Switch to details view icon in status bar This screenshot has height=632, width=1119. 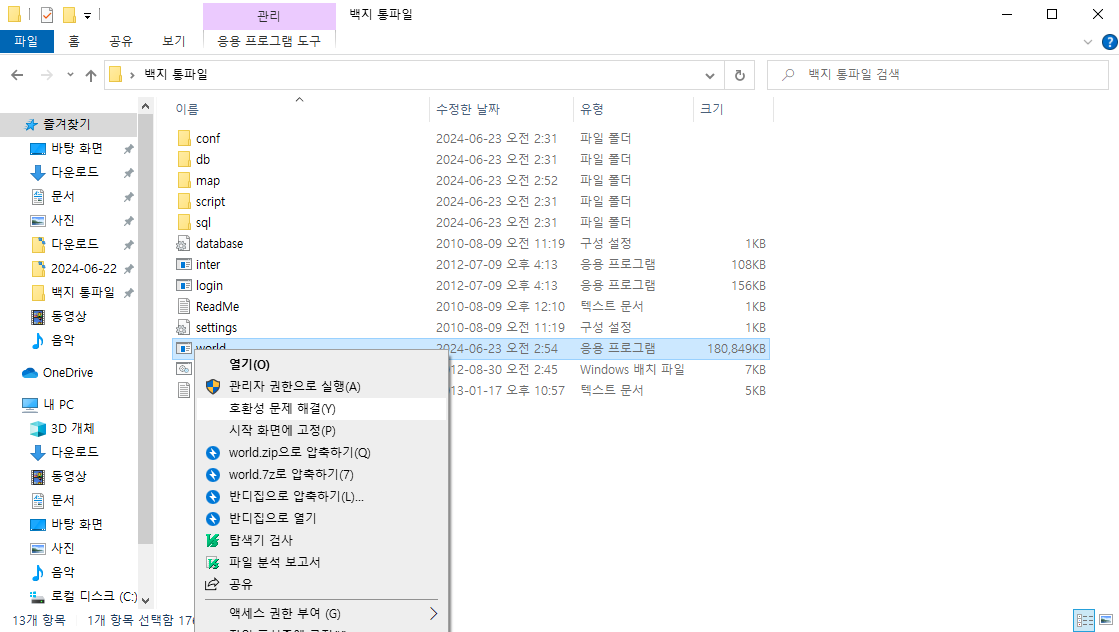1085,620
